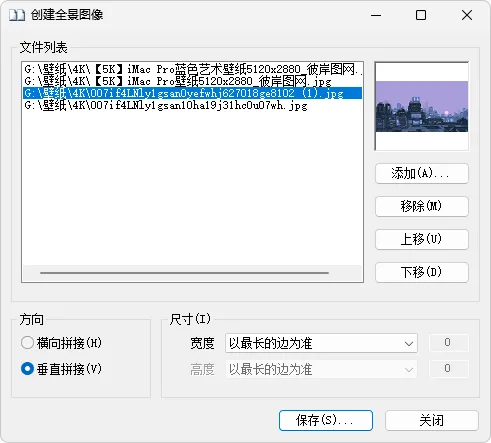
Task: Click the panorama dialog title bar icon
Action: [x=17, y=15]
